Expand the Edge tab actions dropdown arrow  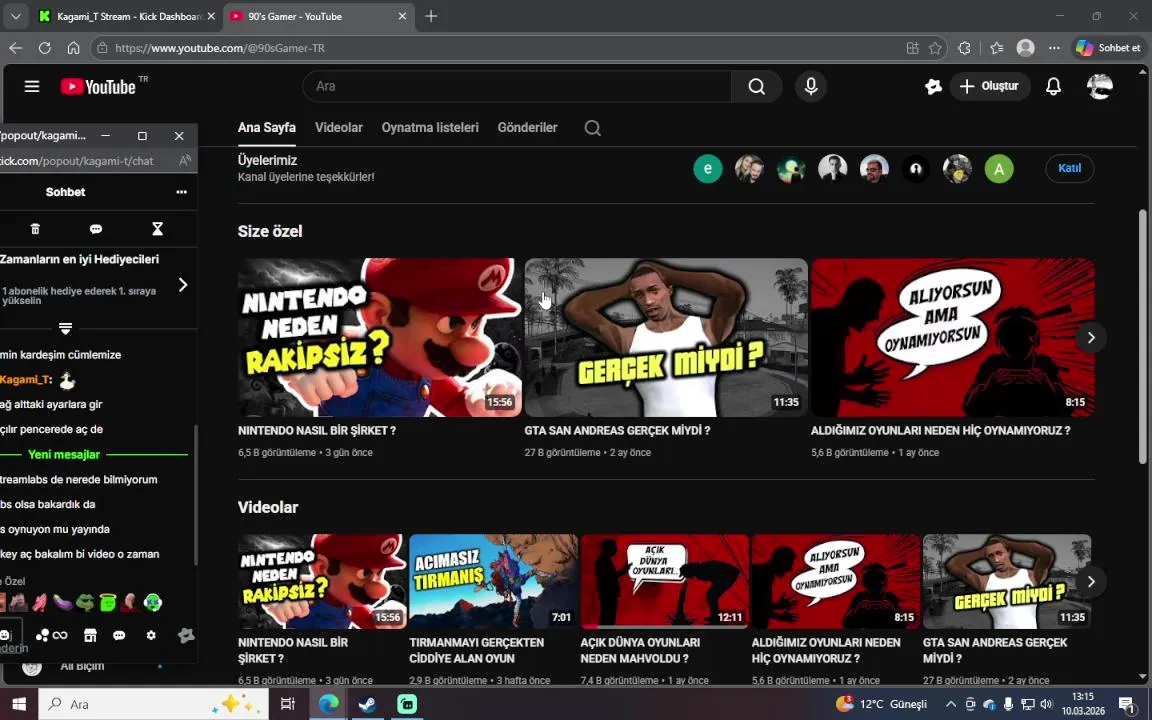click(15, 15)
